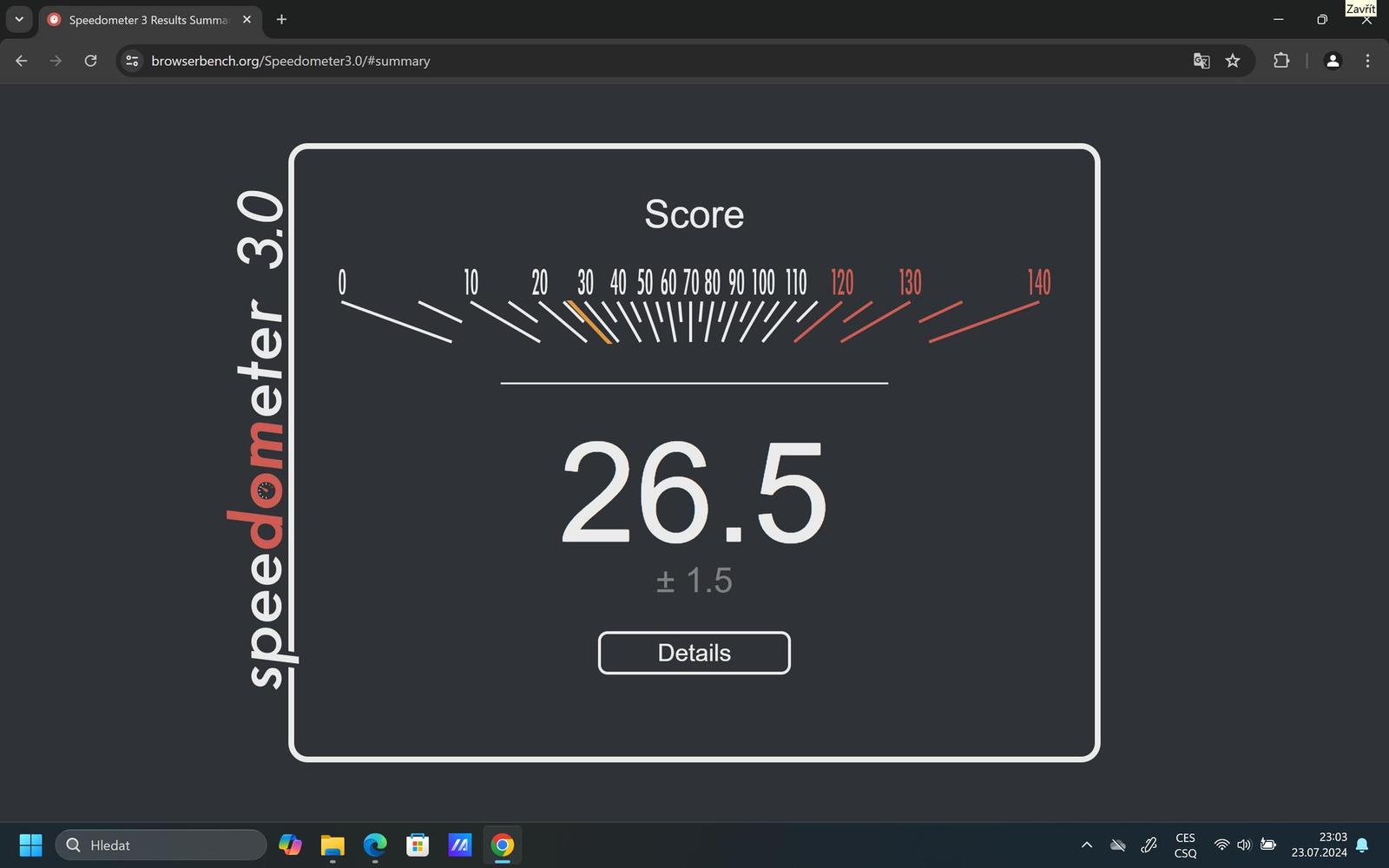Open the clock showing 23:03
This screenshot has width=1389, height=868.
click(1319, 845)
